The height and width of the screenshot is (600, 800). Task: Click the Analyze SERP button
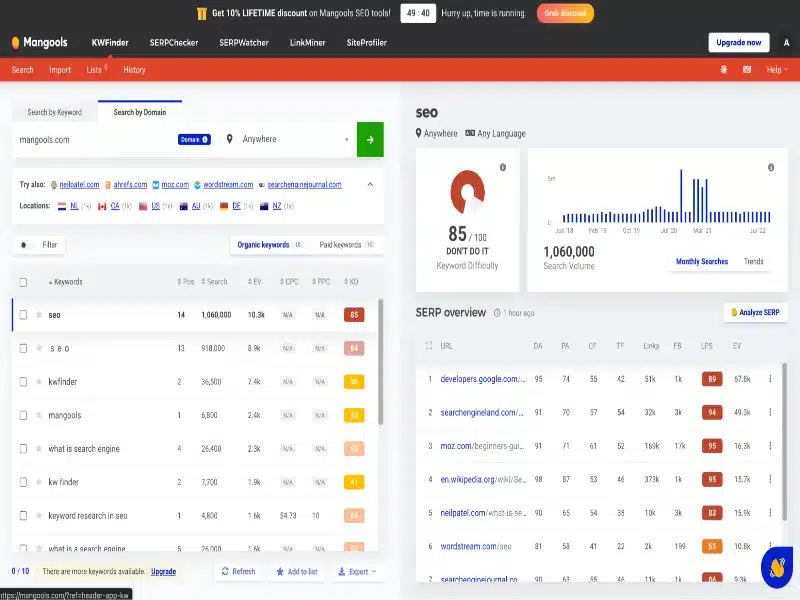pyautogui.click(x=756, y=312)
